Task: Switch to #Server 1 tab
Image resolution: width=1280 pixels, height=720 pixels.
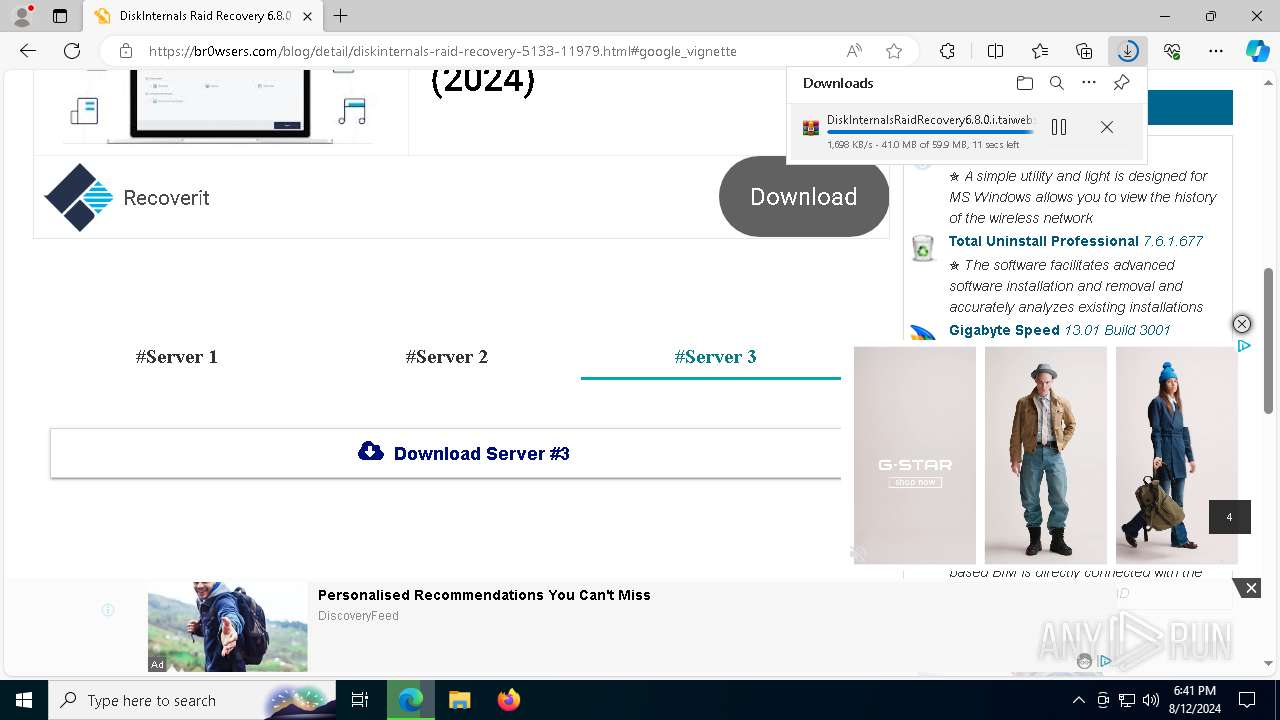Action: [177, 357]
